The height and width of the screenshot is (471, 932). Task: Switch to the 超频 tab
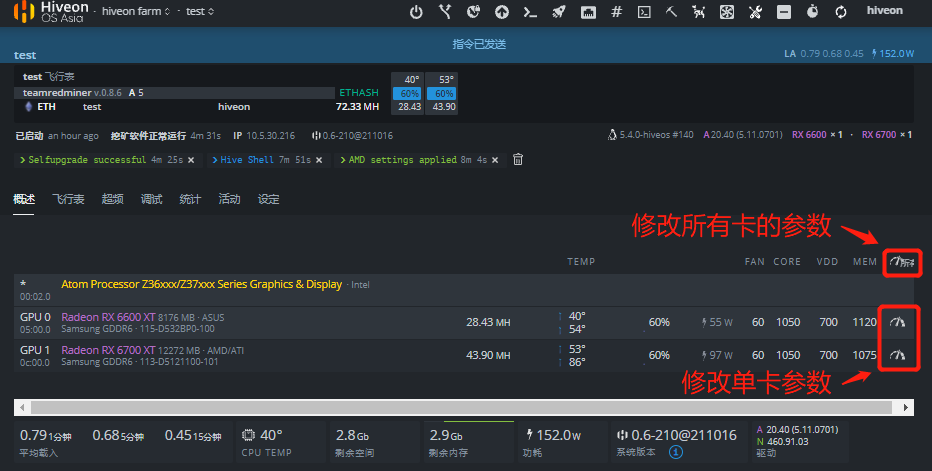pyautogui.click(x=113, y=199)
